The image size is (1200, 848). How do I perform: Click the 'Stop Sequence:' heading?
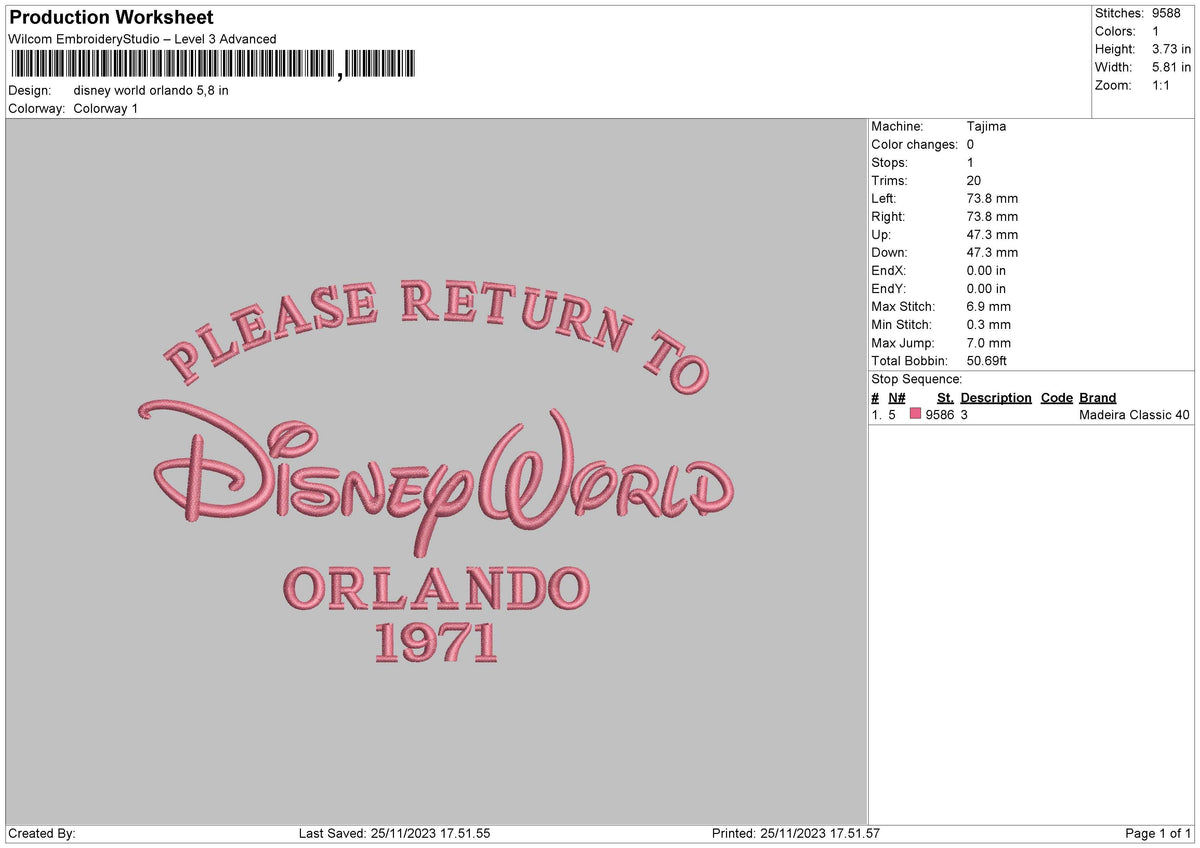click(x=916, y=379)
